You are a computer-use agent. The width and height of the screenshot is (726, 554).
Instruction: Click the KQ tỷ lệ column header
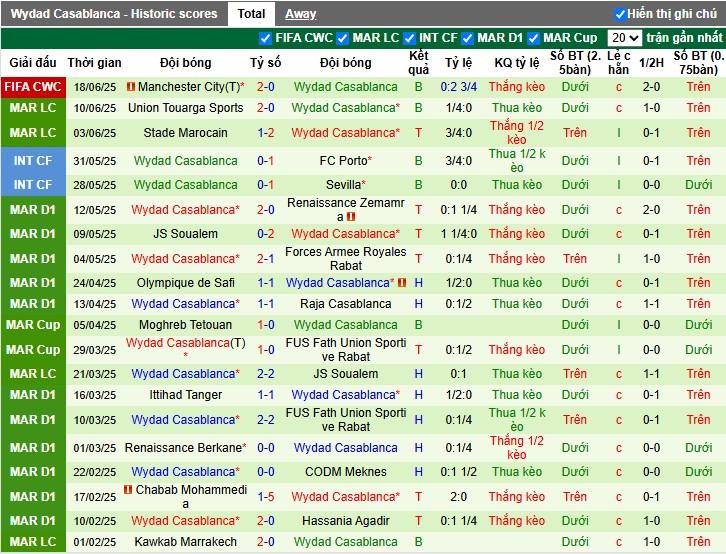pos(517,63)
